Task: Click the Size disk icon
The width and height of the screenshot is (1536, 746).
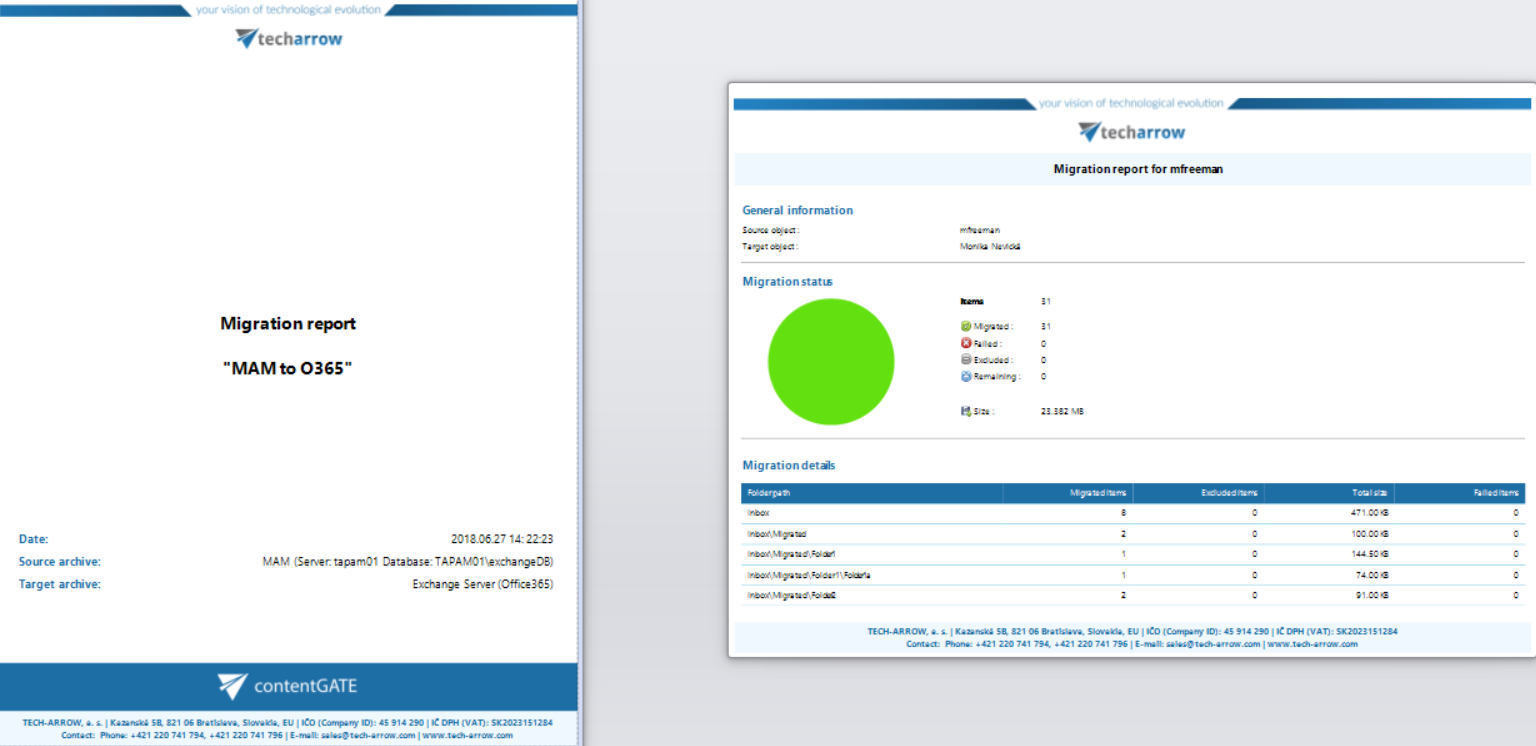Action: point(966,411)
